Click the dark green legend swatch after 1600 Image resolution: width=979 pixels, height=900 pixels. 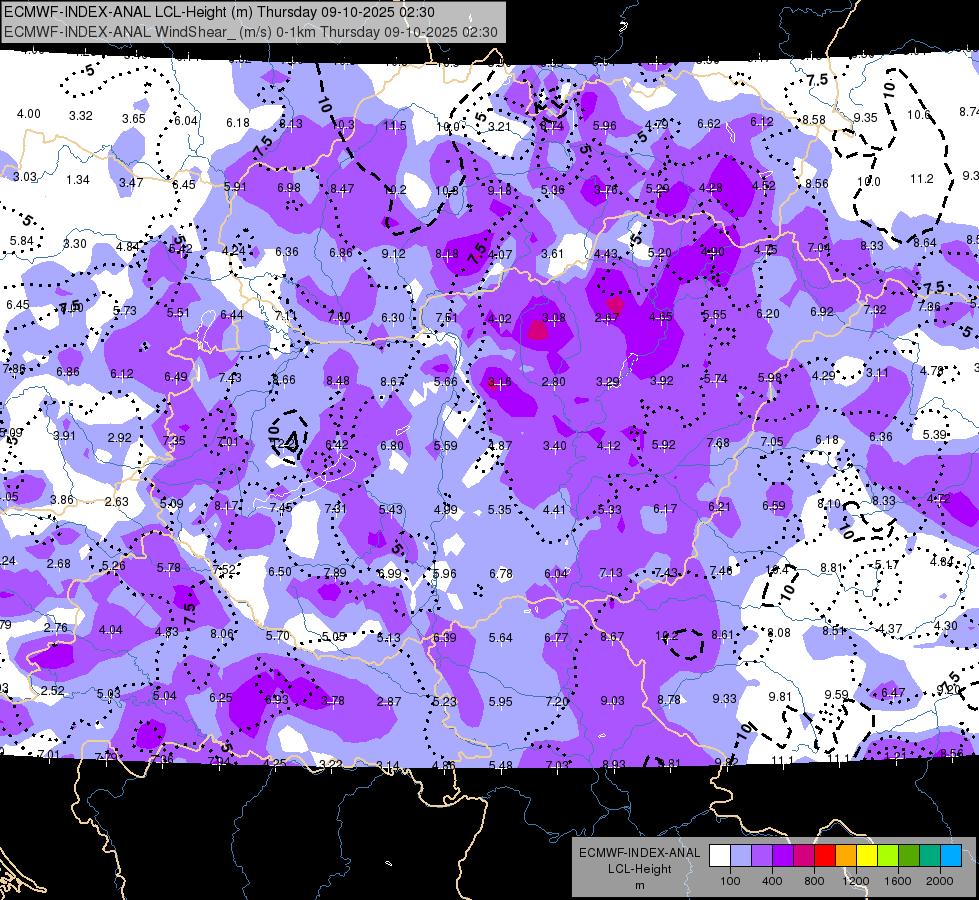908,855
